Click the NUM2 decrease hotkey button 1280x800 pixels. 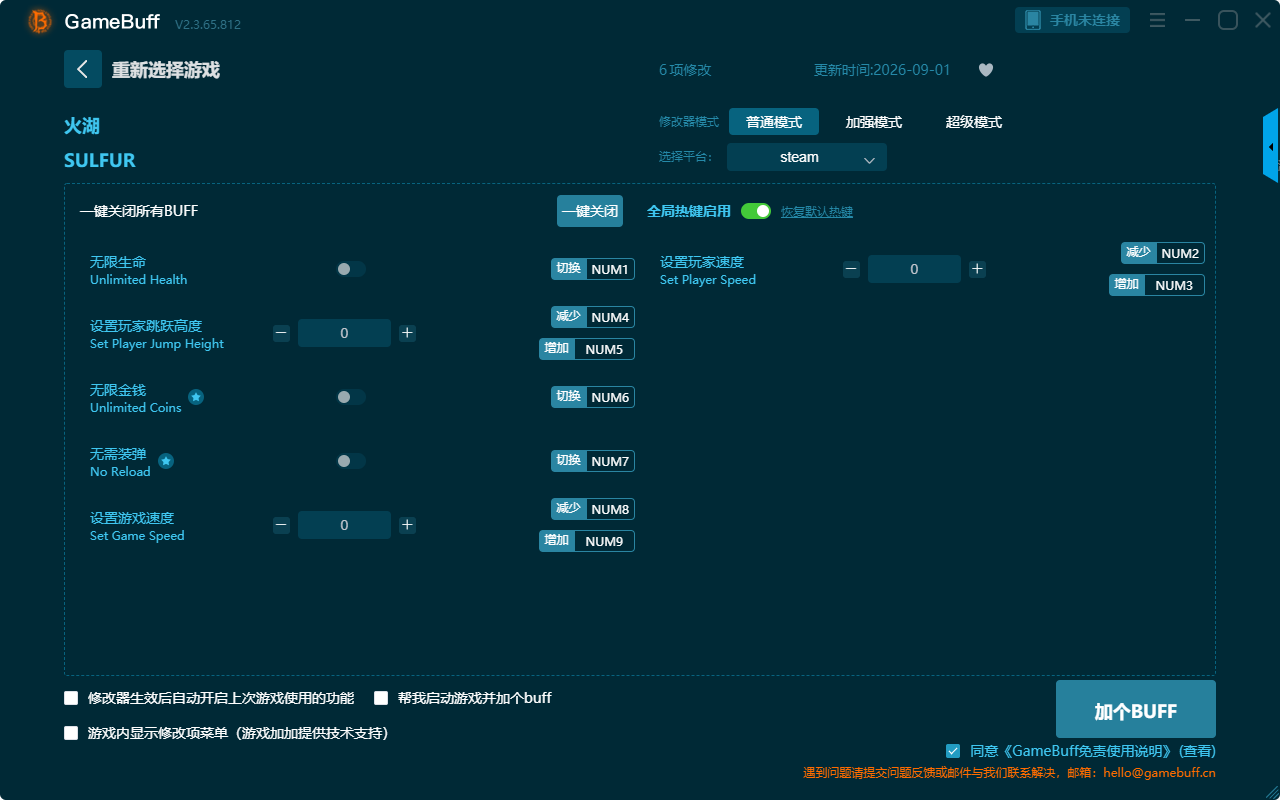click(x=1163, y=253)
